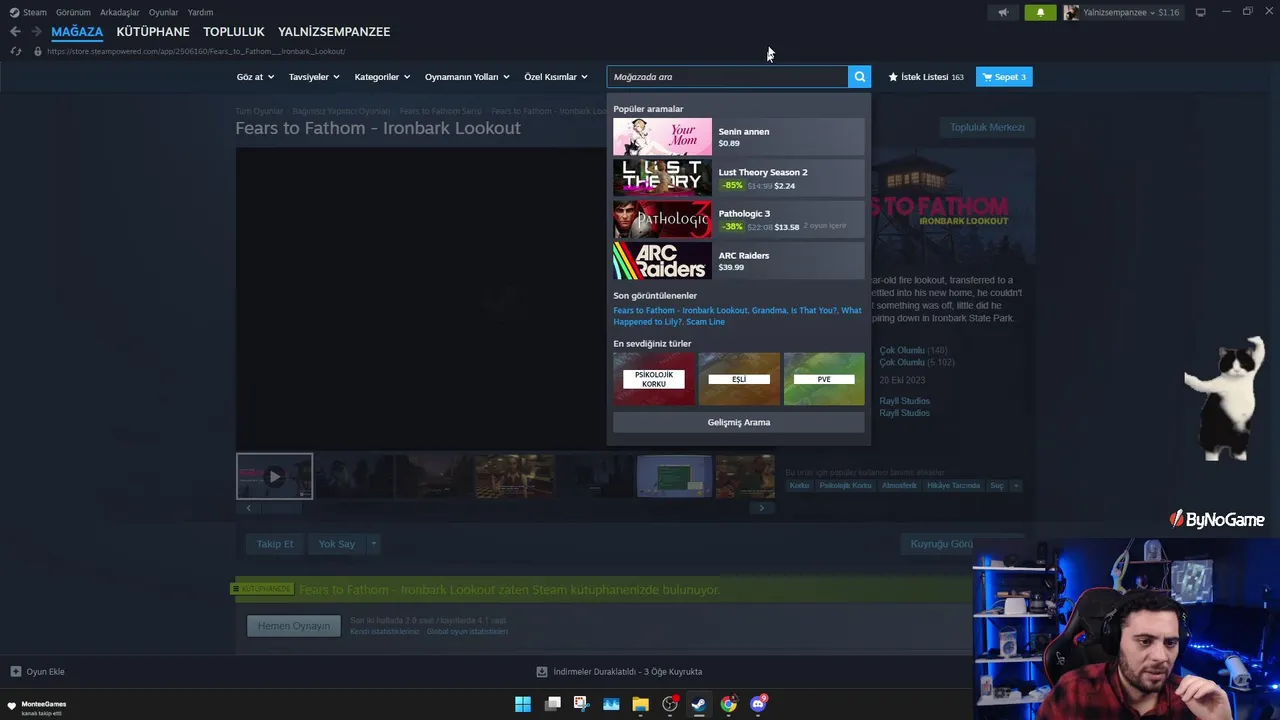Select the Lust Theory Season 2 suggestion
This screenshot has height=720, width=1280.
(x=739, y=178)
